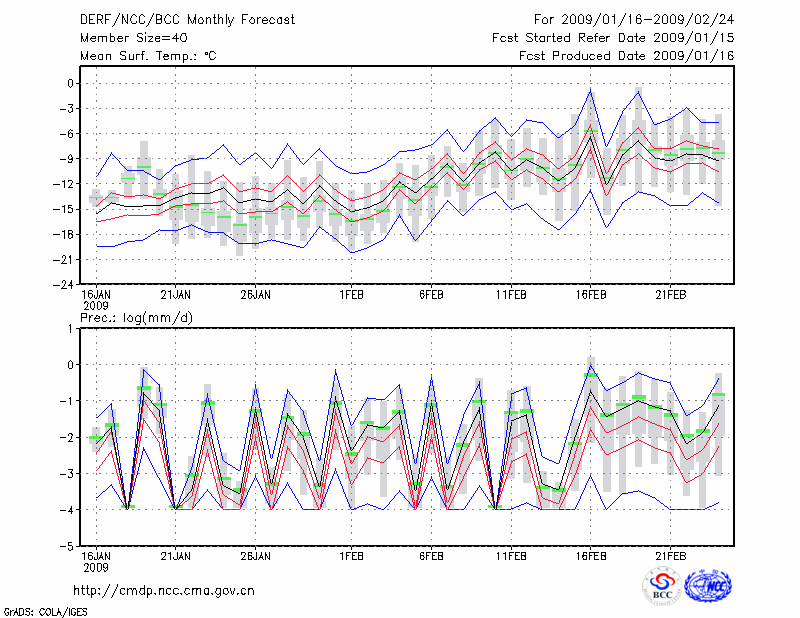Click 16FEB on the precipitation chart axis
Image resolution: width=800 pixels, height=618 pixels.
(x=591, y=557)
